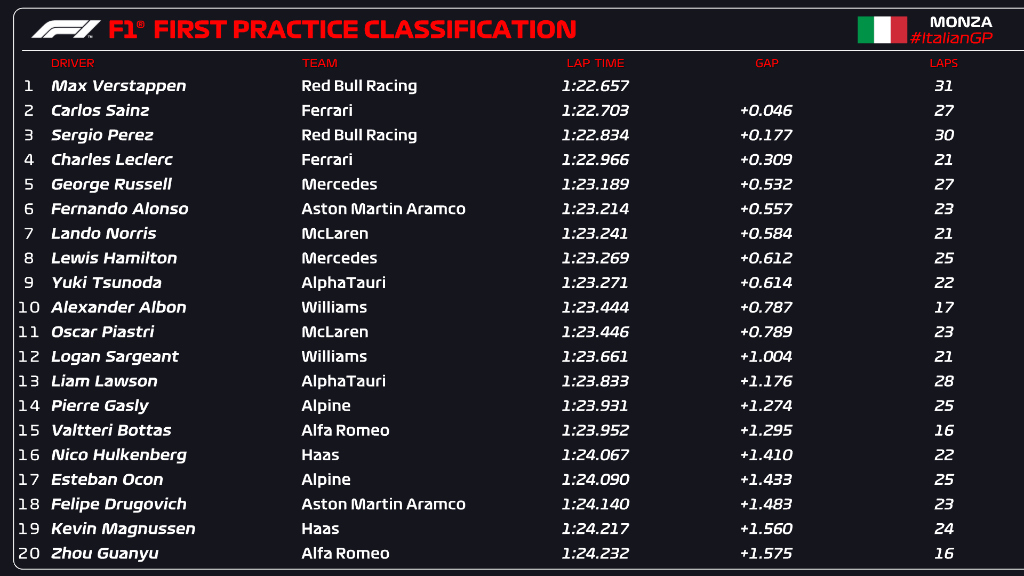Click the +1.004 gap for Sargeant

pyautogui.click(x=766, y=357)
